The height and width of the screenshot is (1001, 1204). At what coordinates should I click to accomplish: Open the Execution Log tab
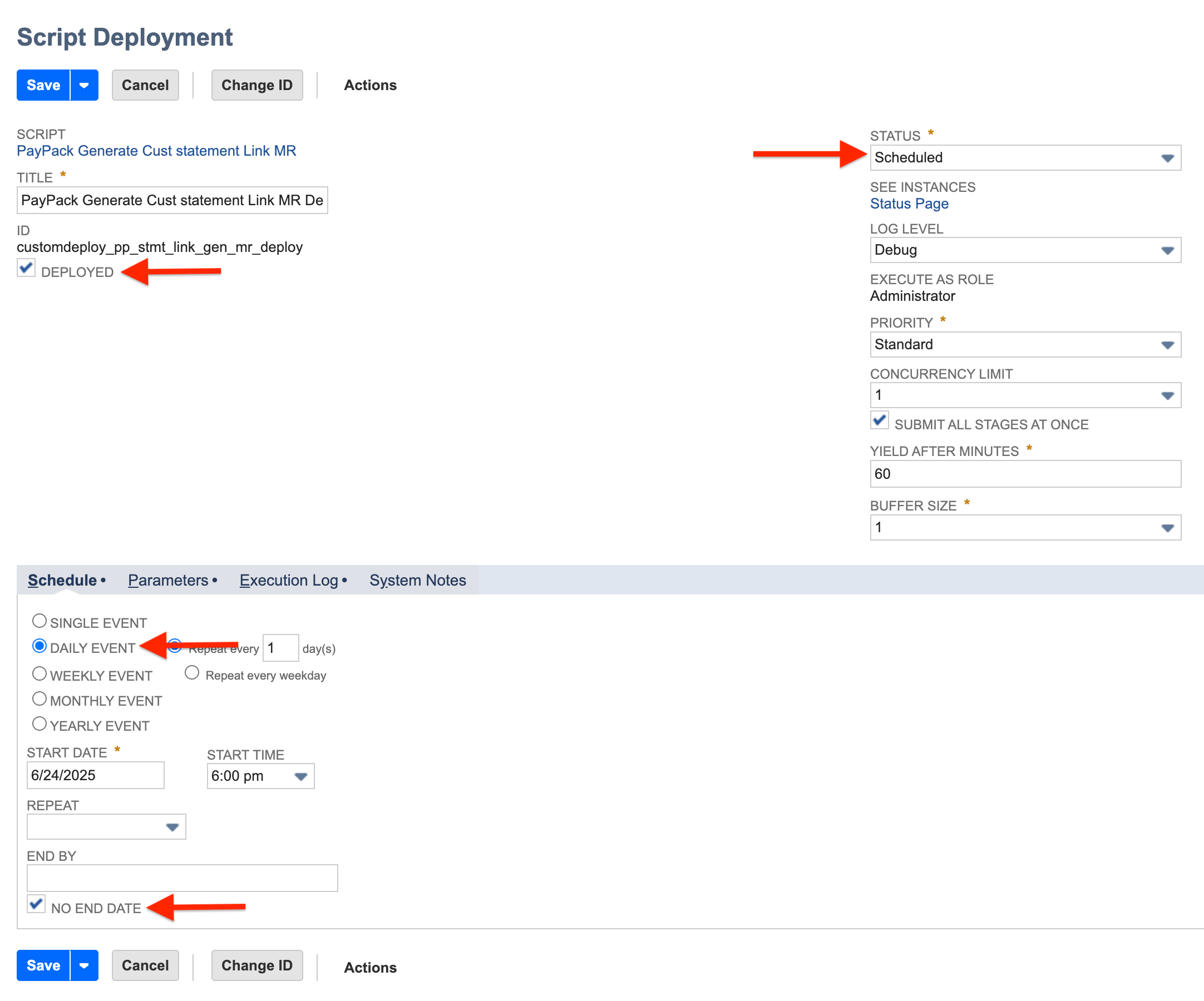point(288,580)
